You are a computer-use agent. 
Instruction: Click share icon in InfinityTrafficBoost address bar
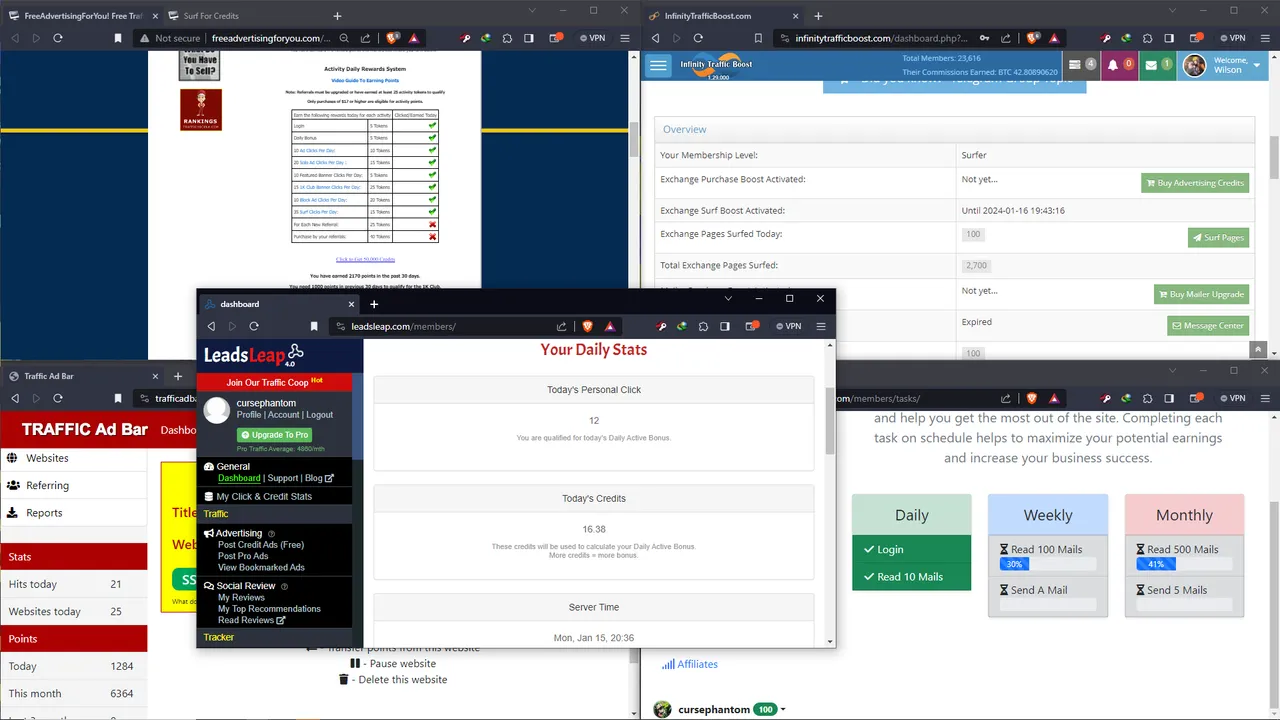1006,38
